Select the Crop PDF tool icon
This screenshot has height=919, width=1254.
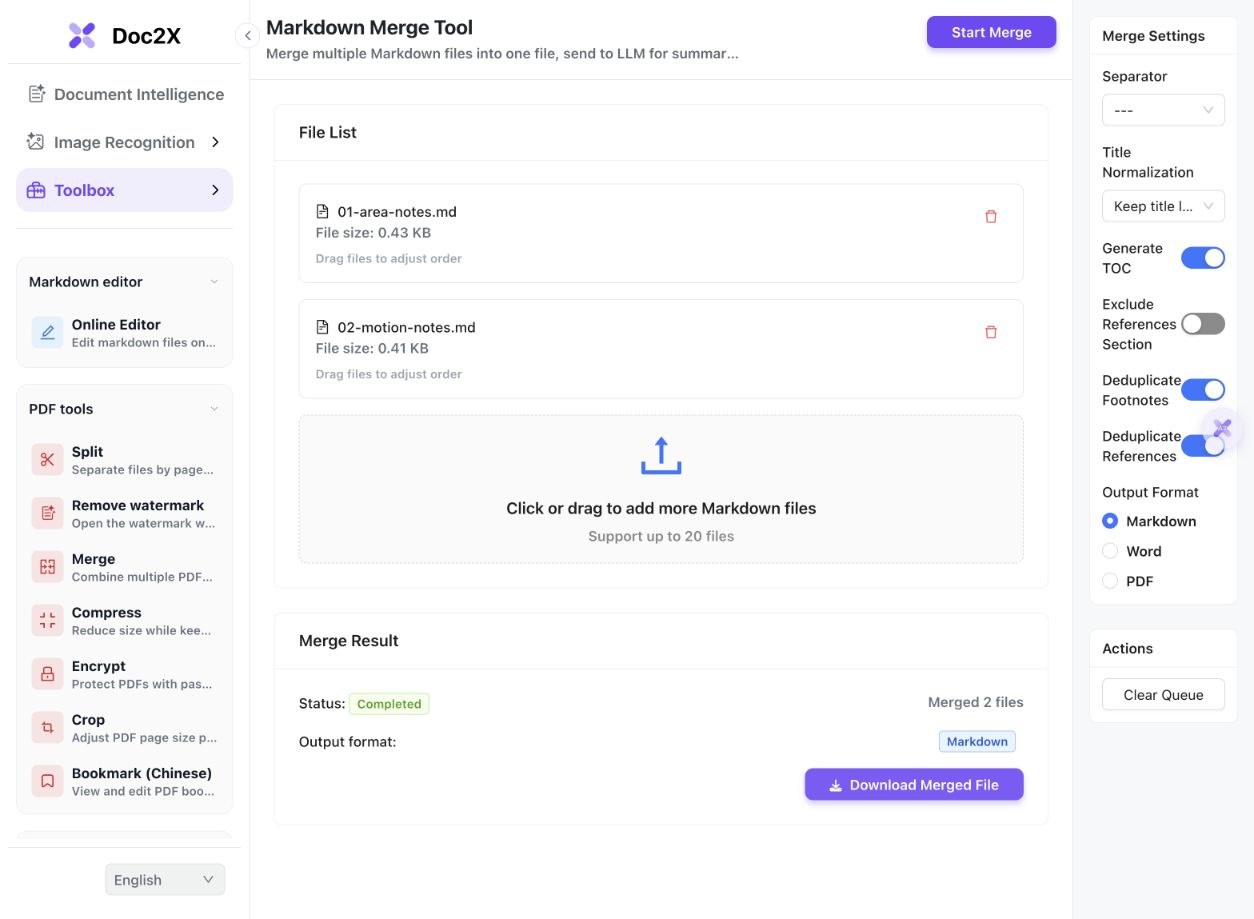(47, 728)
